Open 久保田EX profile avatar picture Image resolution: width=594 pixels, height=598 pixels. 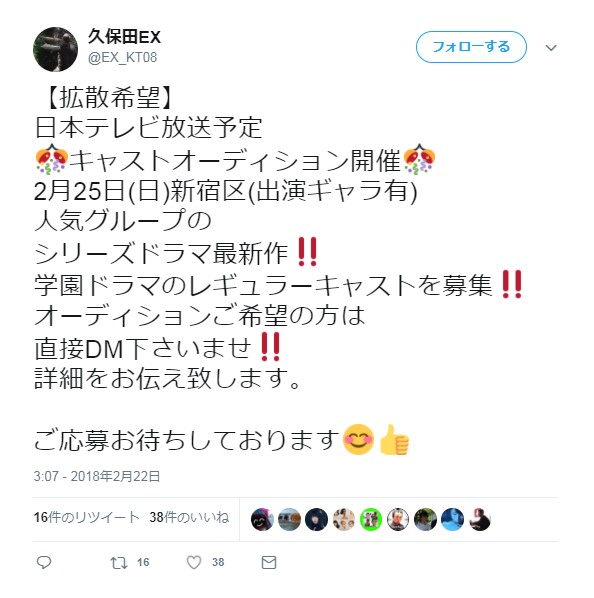(56, 49)
